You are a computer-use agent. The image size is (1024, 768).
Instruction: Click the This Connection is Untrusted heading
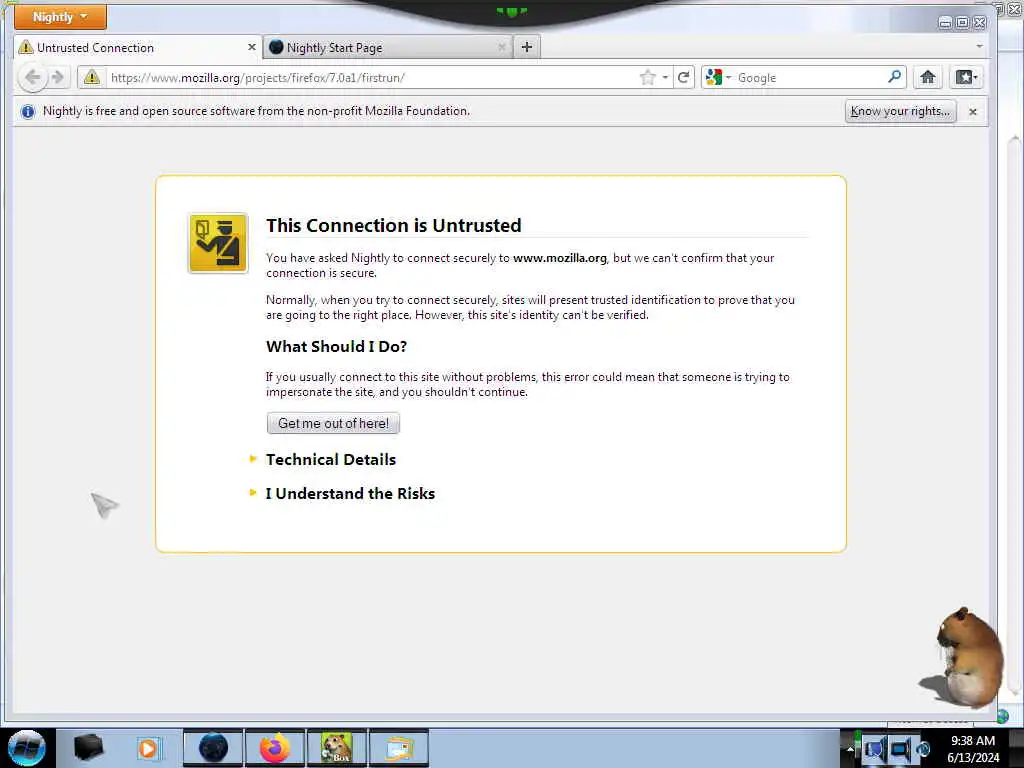tap(393, 225)
